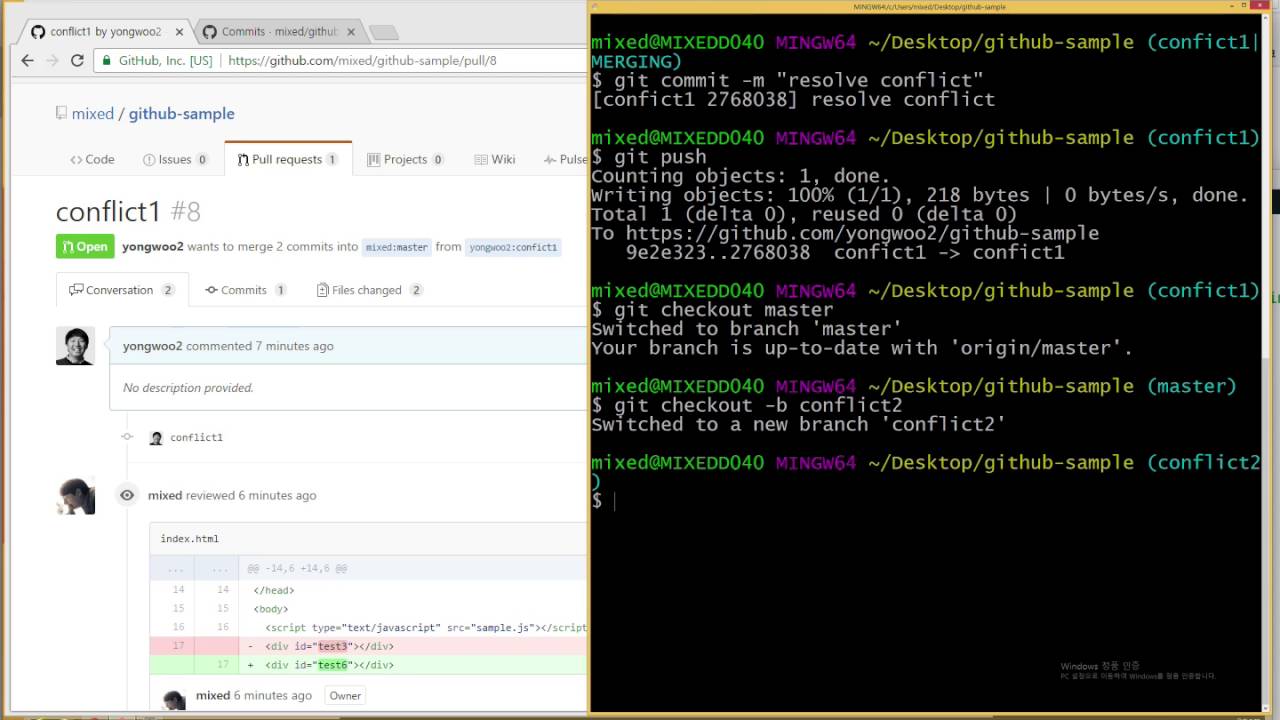Reload the GitHub pull request page
This screenshot has width=1280, height=720.
coord(77,60)
